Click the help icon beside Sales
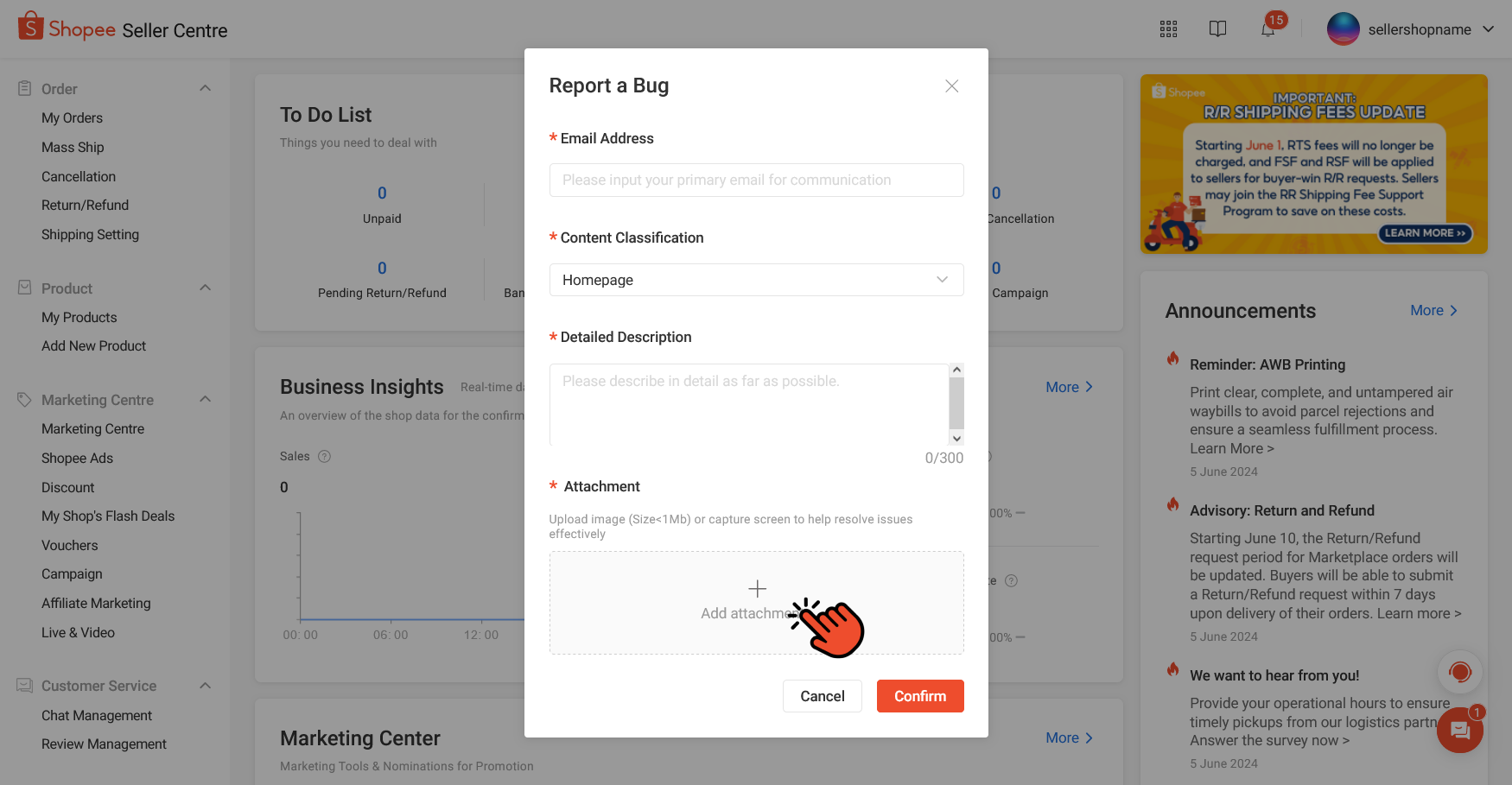Viewport: 1512px width, 785px height. click(x=325, y=456)
